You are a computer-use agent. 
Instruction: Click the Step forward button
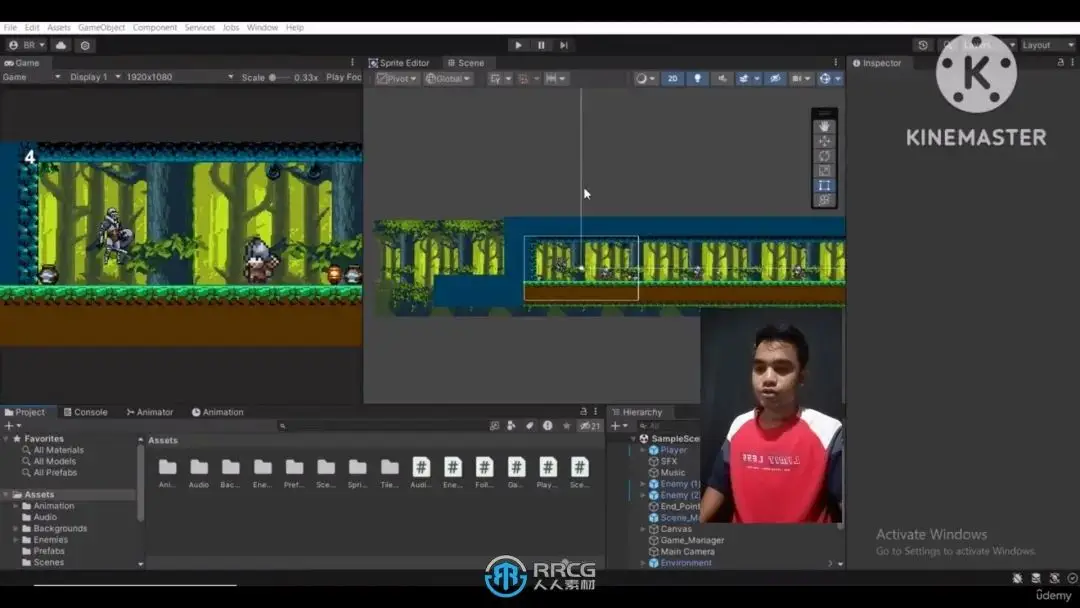point(564,45)
